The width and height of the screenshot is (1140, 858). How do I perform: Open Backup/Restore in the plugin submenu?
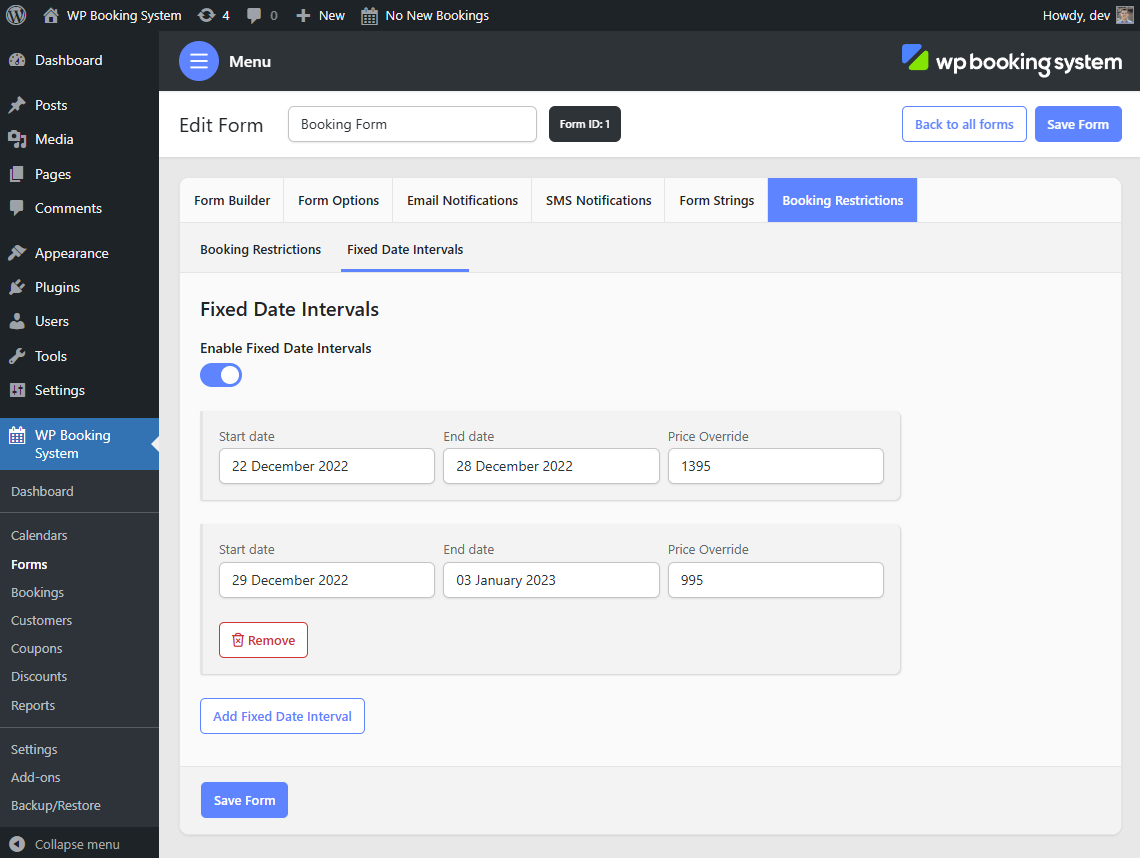[56, 806]
